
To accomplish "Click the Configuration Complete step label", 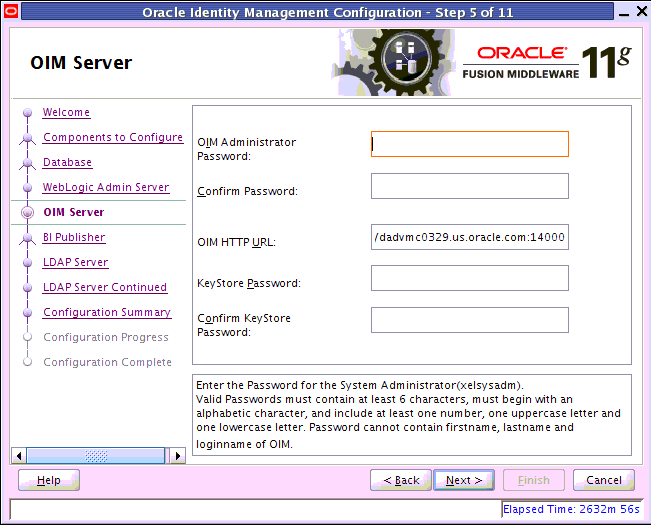I will point(108,362).
